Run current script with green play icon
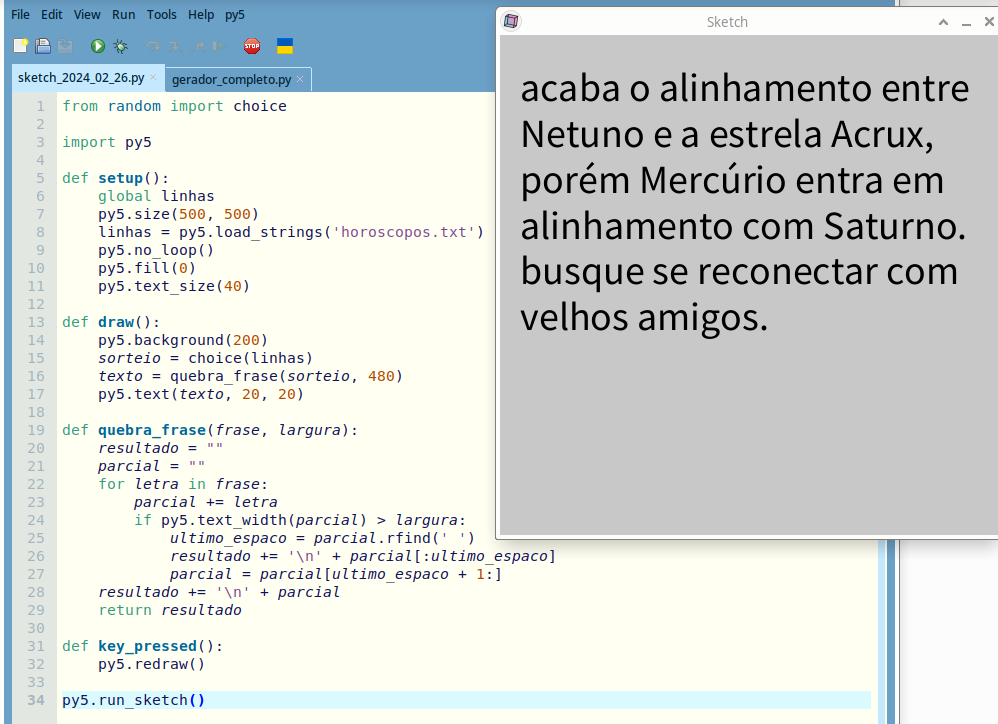Image resolution: width=998 pixels, height=724 pixels. click(98, 46)
